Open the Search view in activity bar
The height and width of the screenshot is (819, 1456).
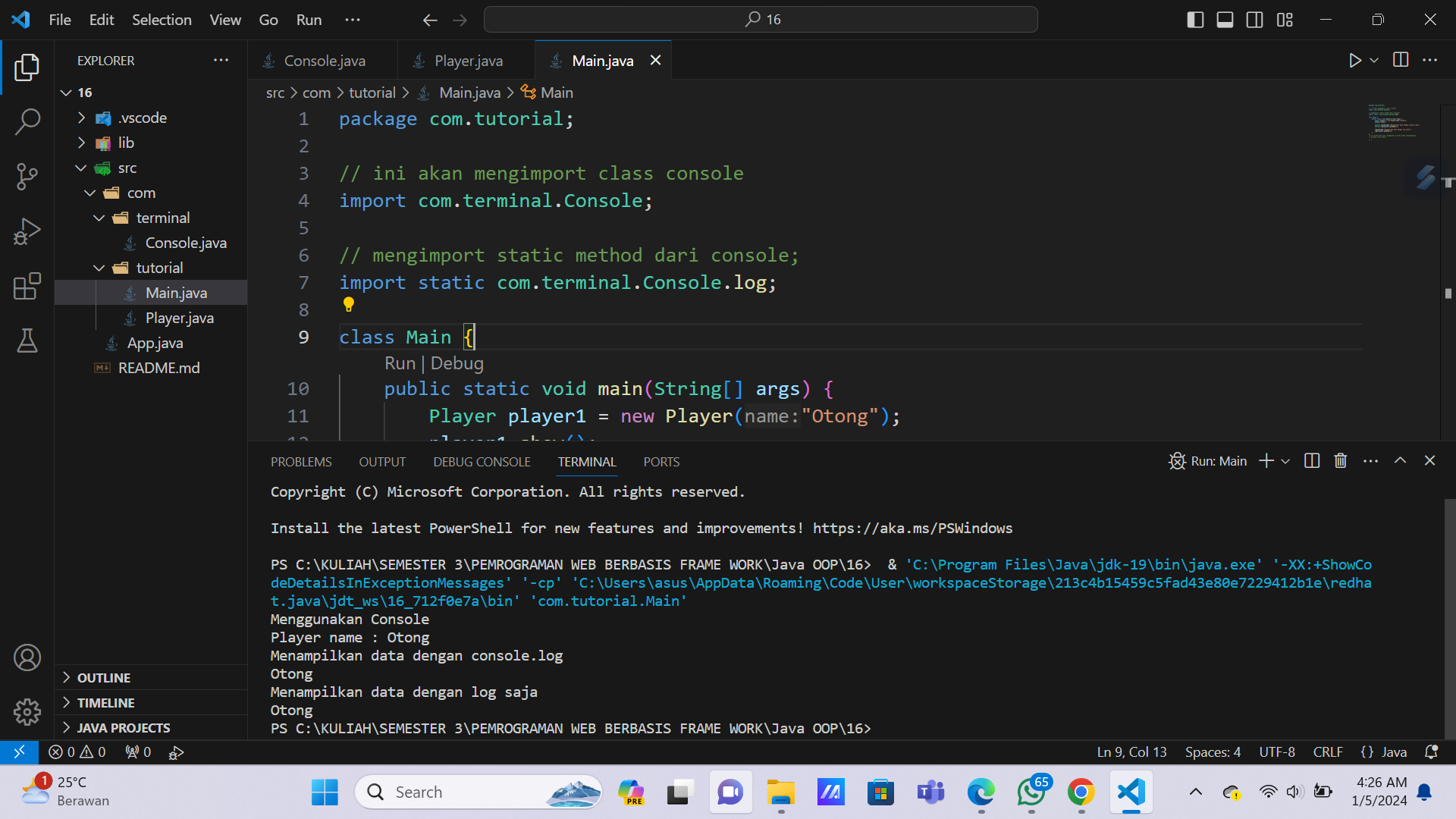click(x=27, y=121)
